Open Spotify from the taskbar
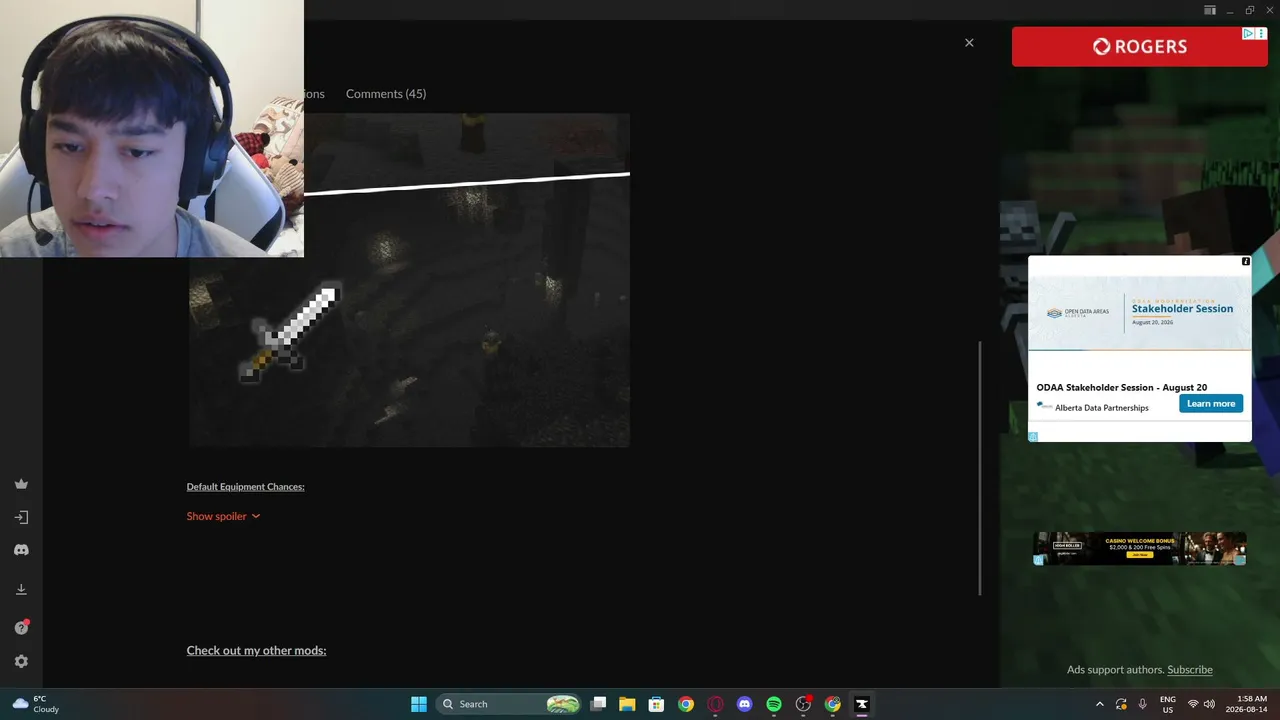Screen dimensions: 1280x720 click(x=774, y=704)
